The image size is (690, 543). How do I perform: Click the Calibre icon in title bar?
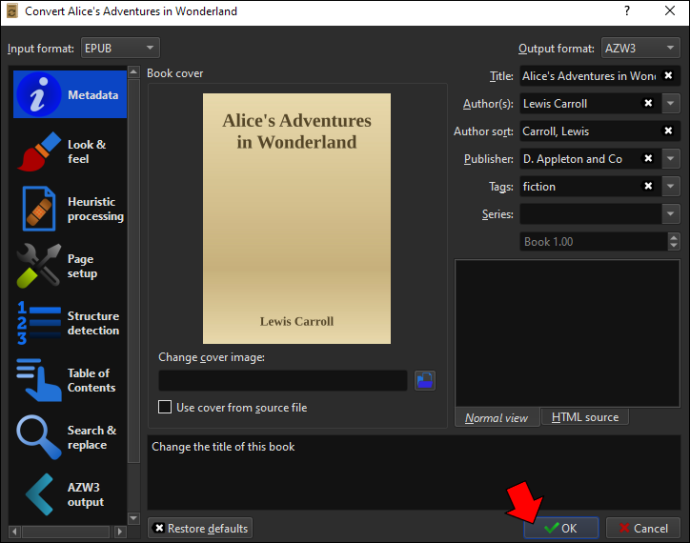coord(12,11)
